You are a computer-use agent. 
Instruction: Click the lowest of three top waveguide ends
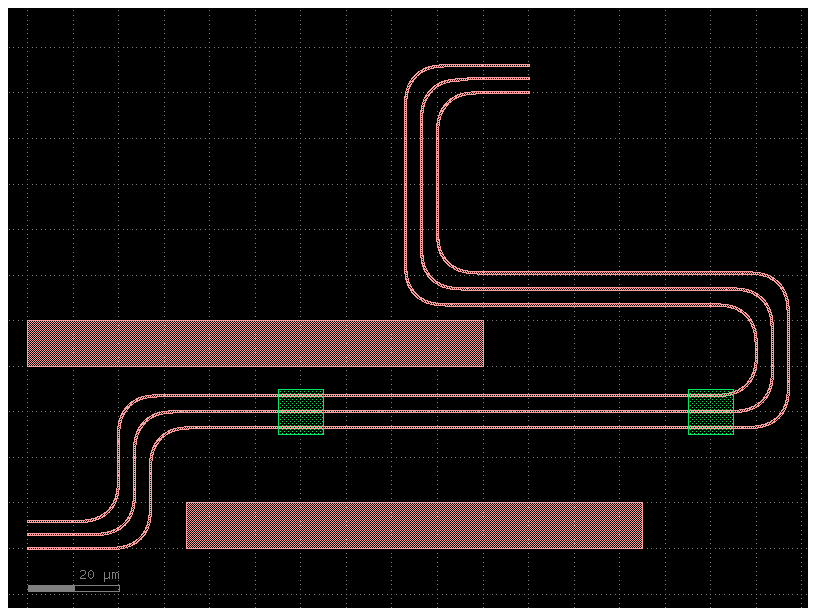click(x=527, y=93)
